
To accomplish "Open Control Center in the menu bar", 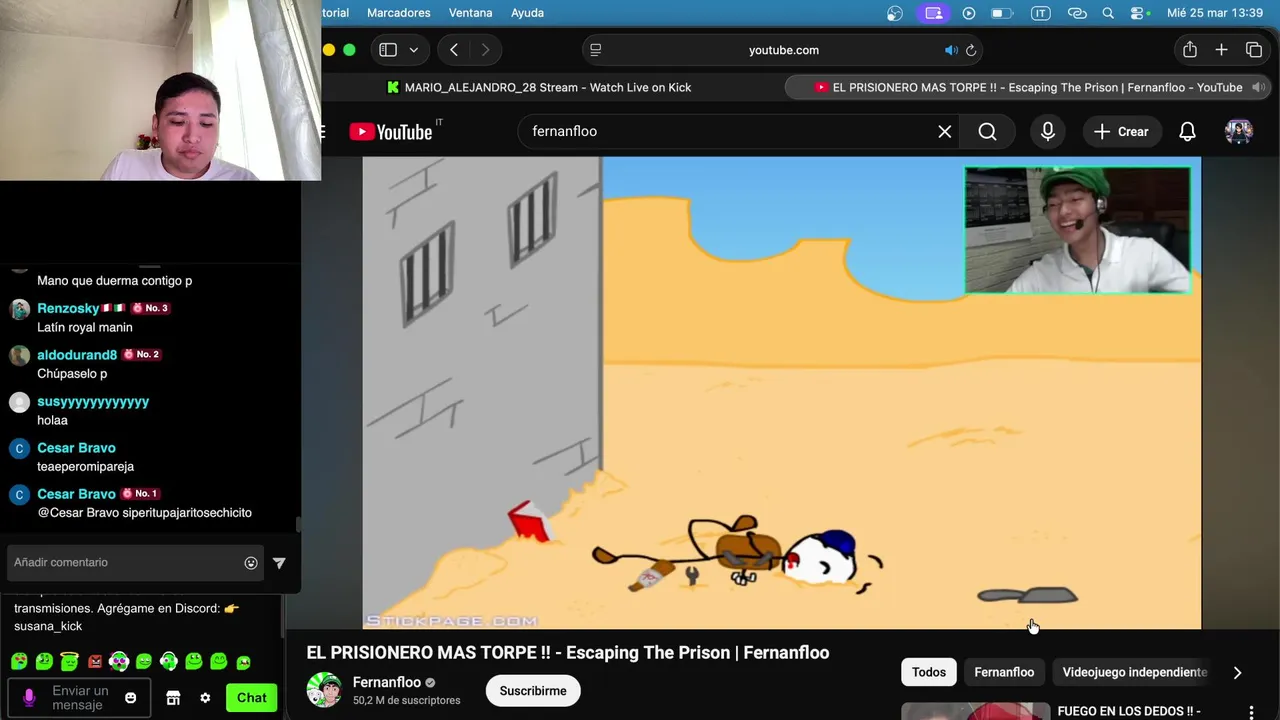I will (1138, 13).
